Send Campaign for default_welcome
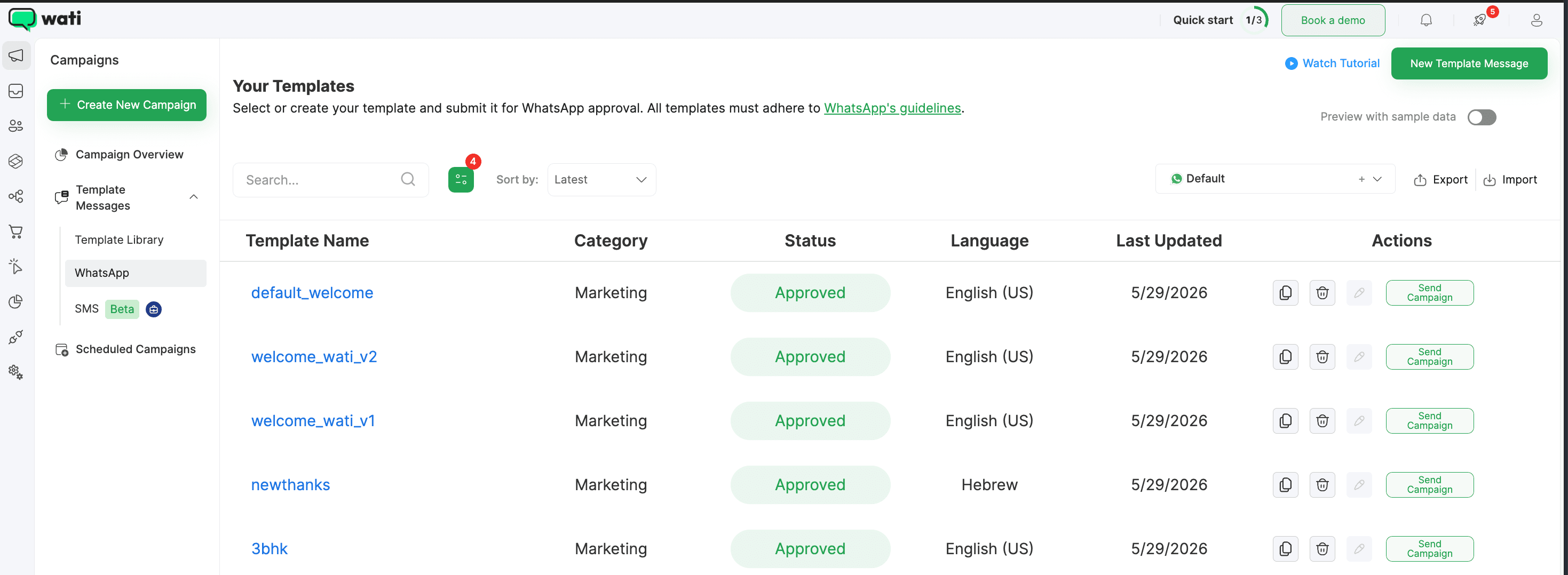1568x575 pixels. 1429,293
